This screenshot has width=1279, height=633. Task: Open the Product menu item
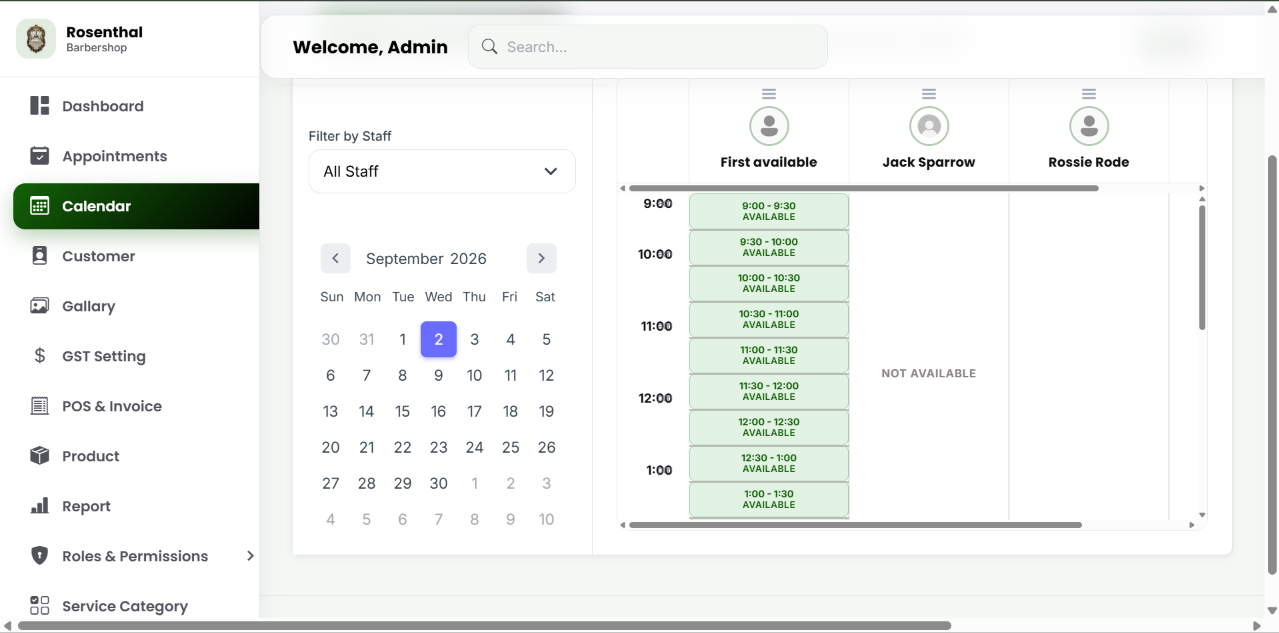(x=136, y=456)
